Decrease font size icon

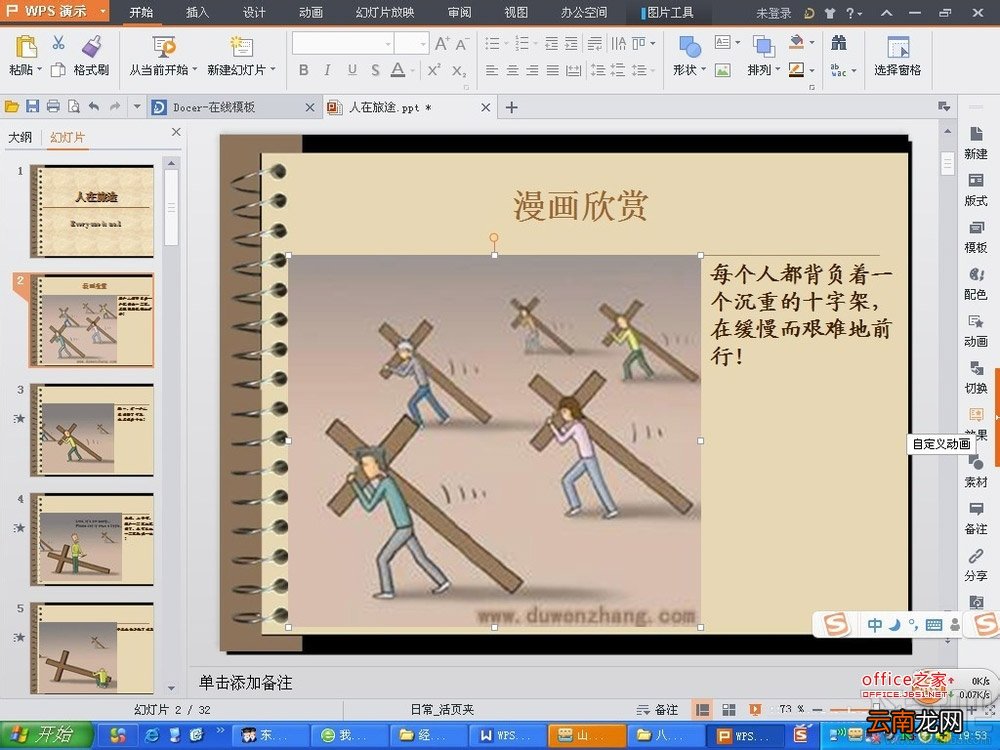(462, 43)
